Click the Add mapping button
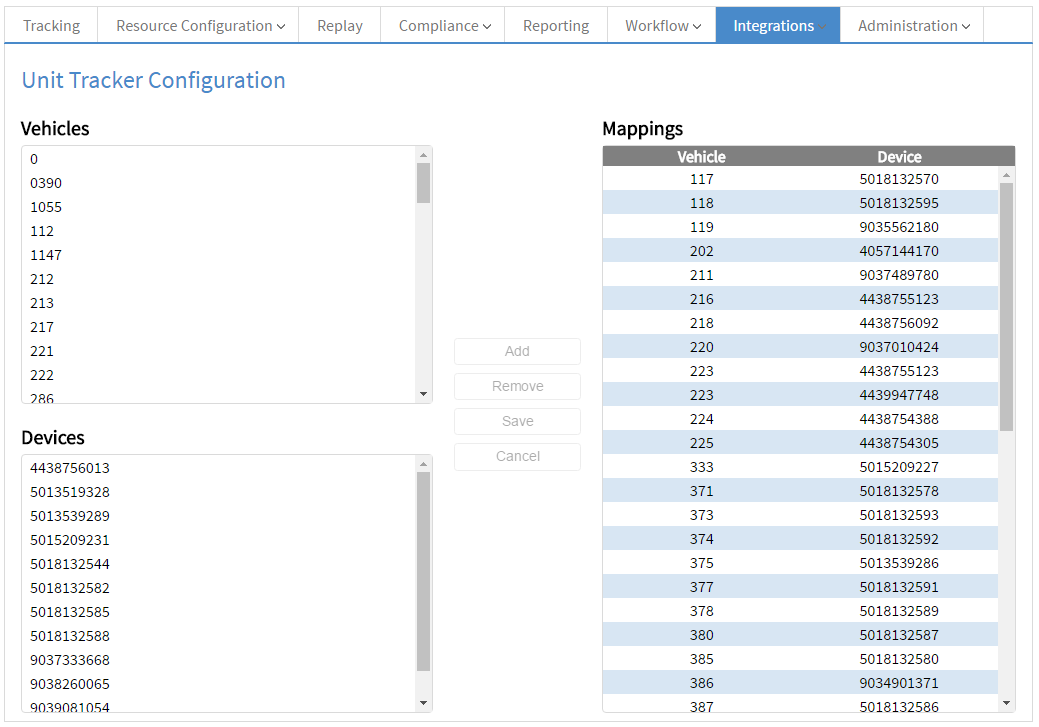The image size is (1039, 727). (517, 351)
